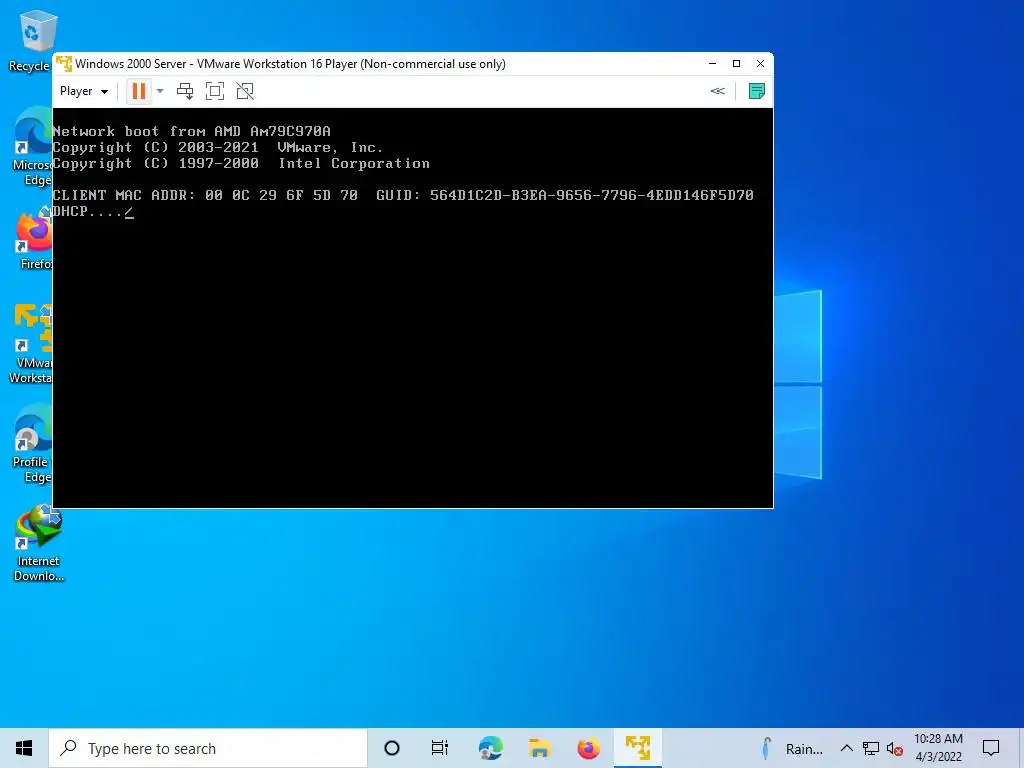
Task: Open the Player menu dropdown
Action: click(x=84, y=91)
